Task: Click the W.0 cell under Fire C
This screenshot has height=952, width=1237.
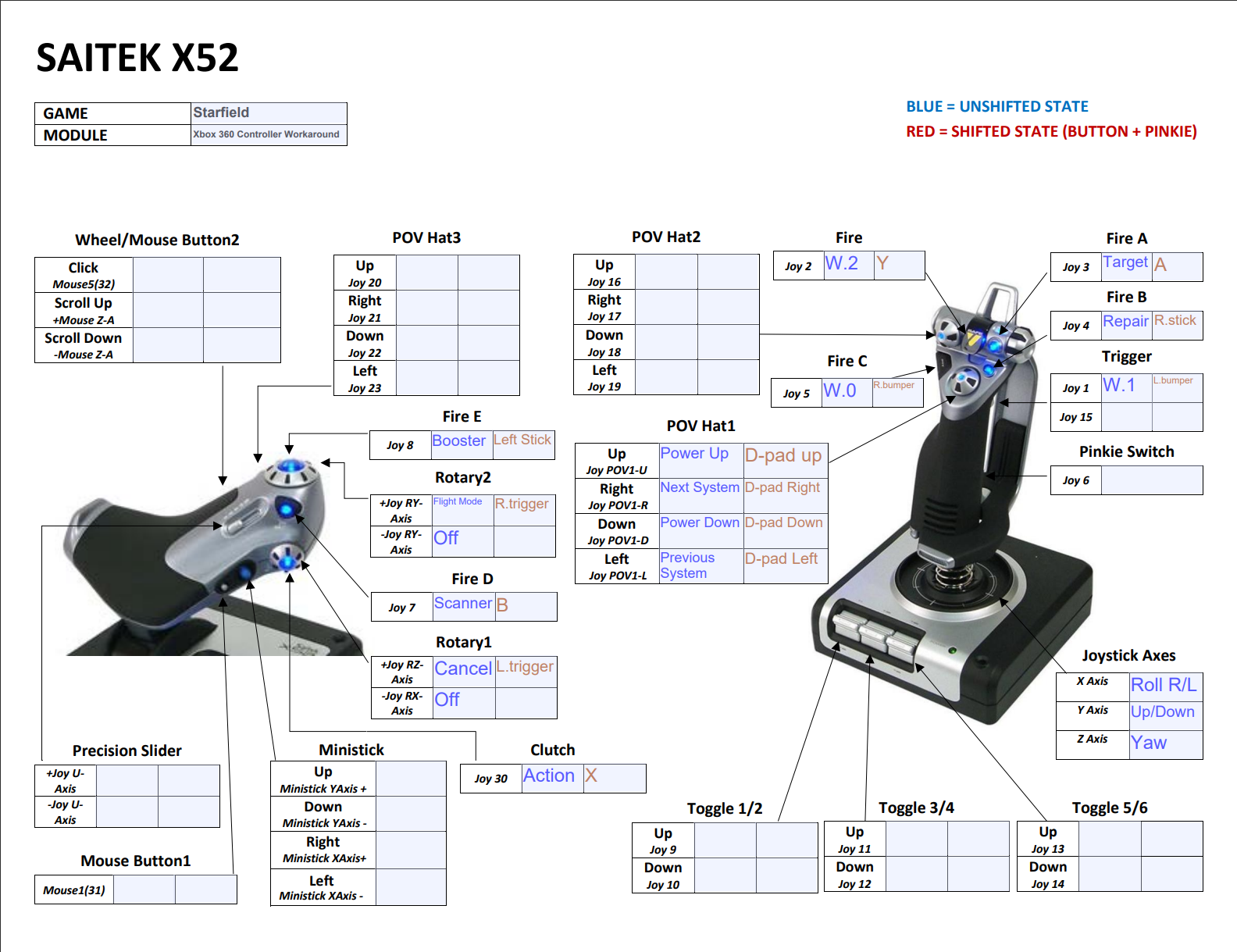Action: point(847,393)
